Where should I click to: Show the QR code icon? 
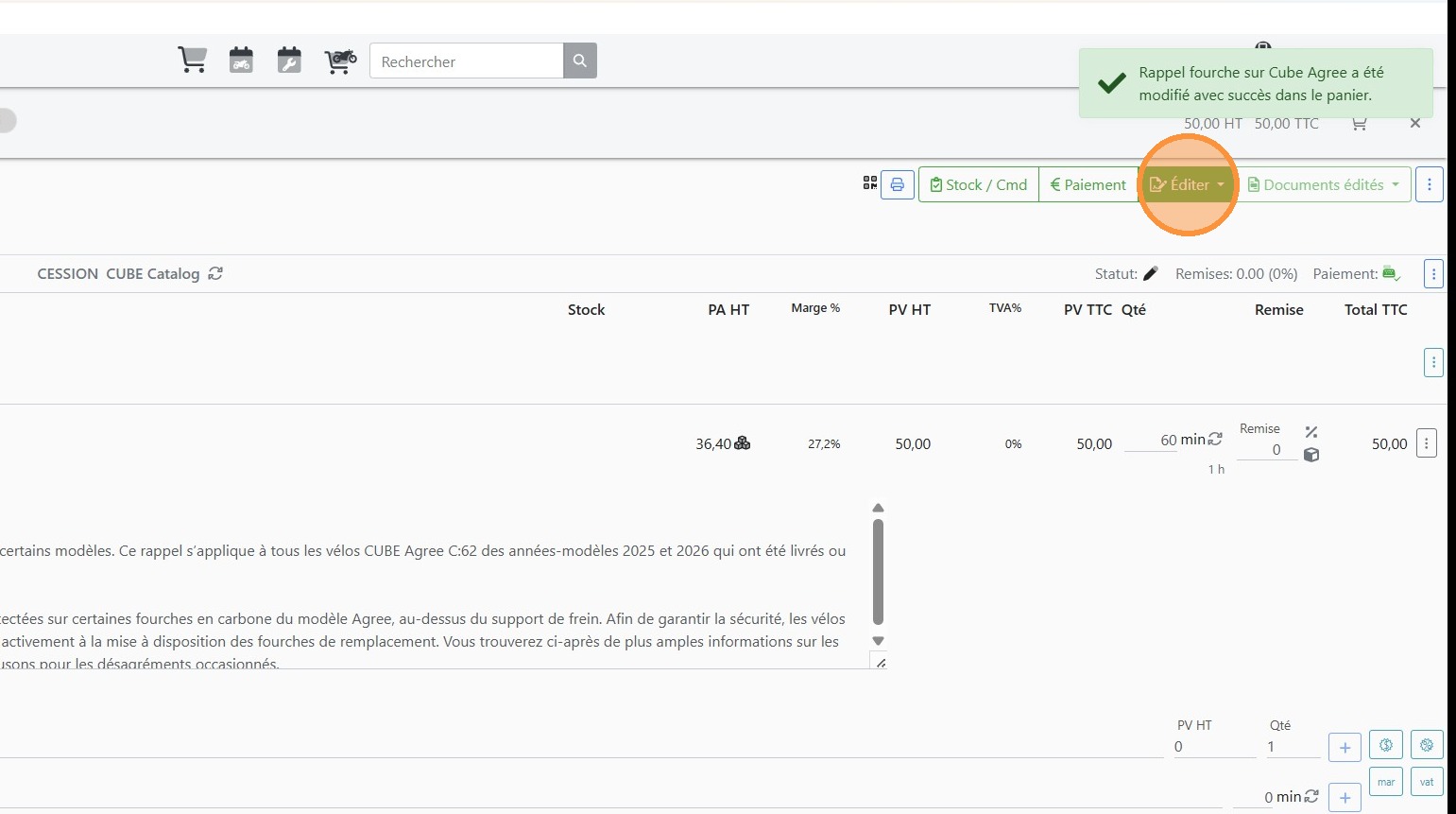(869, 182)
